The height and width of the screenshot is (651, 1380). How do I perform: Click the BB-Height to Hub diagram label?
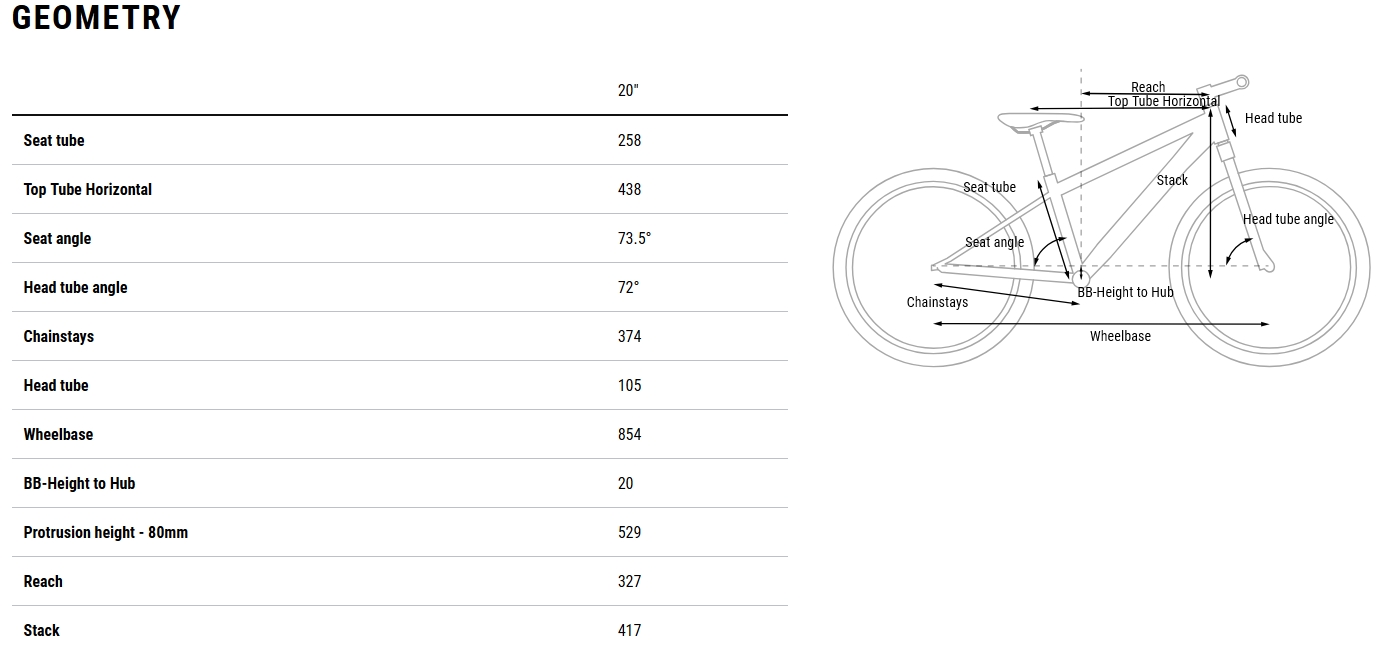pos(1125,292)
